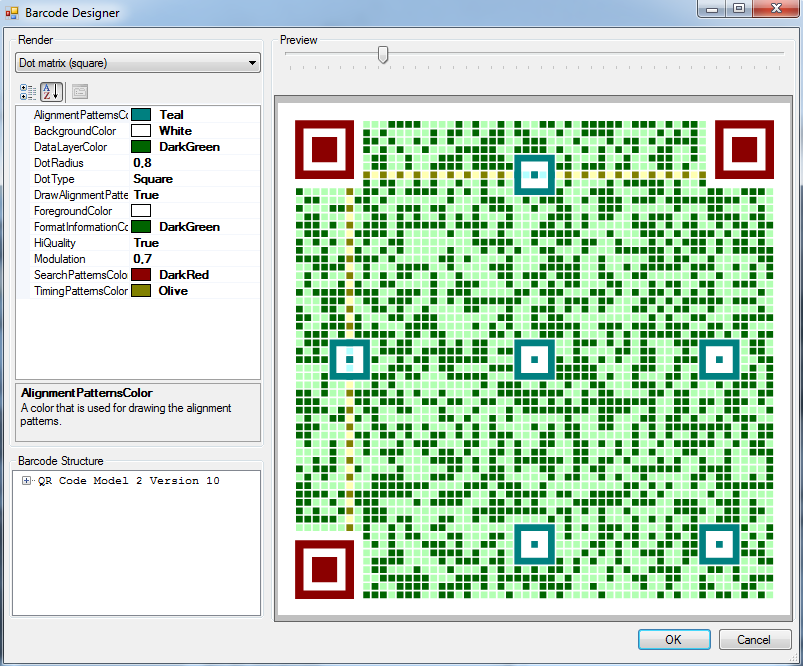
Task: Click the Teal AlignmentPatternsColor swatch
Action: (141, 115)
